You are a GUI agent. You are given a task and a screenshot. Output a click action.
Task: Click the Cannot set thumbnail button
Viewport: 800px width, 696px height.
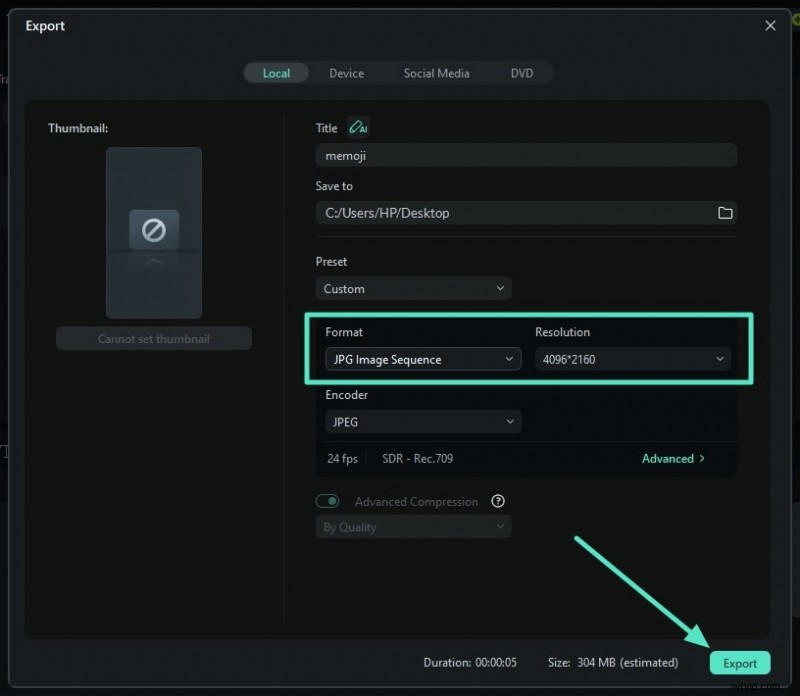click(153, 338)
